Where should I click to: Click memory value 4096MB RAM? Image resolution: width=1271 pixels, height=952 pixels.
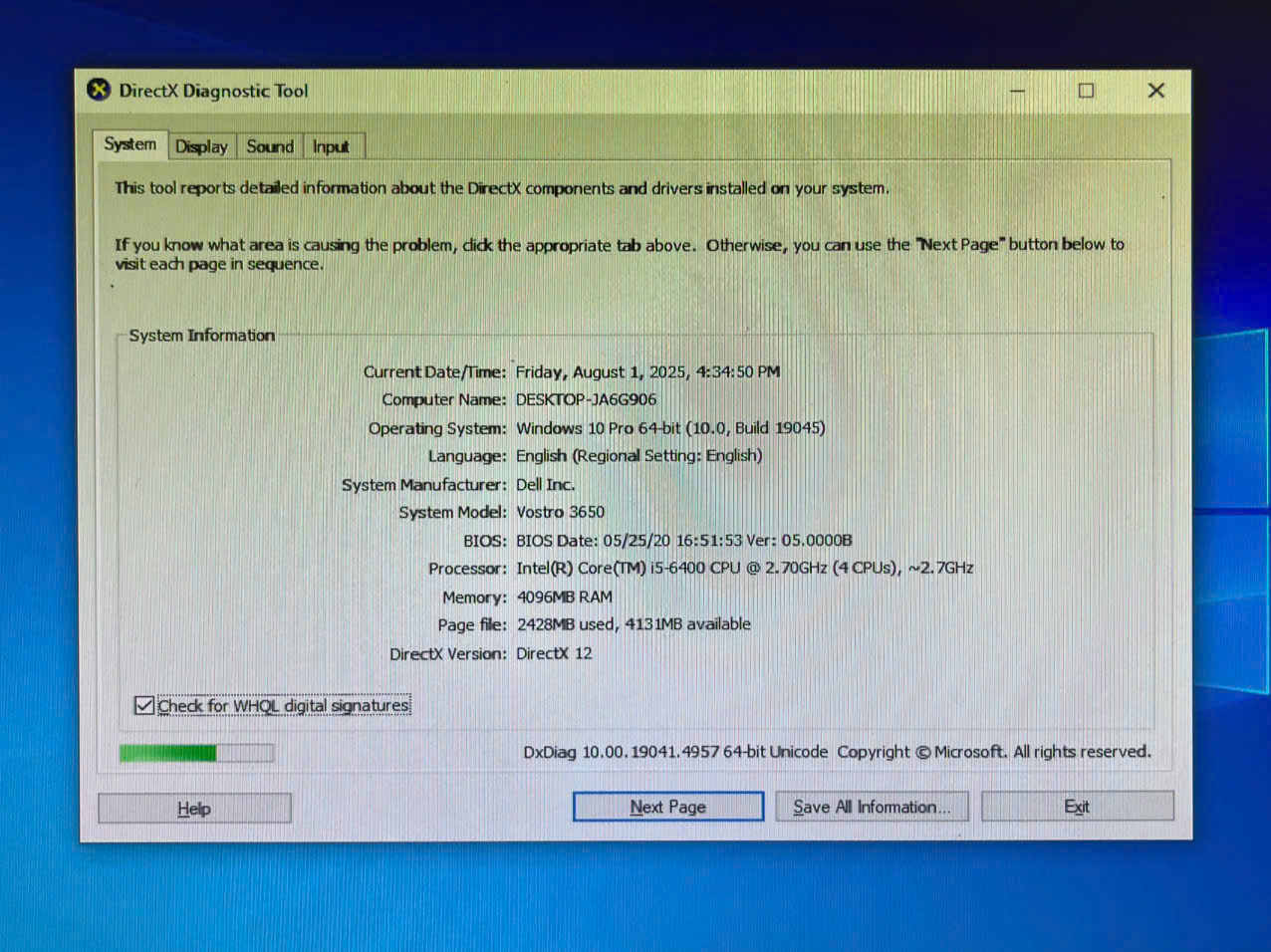click(564, 596)
